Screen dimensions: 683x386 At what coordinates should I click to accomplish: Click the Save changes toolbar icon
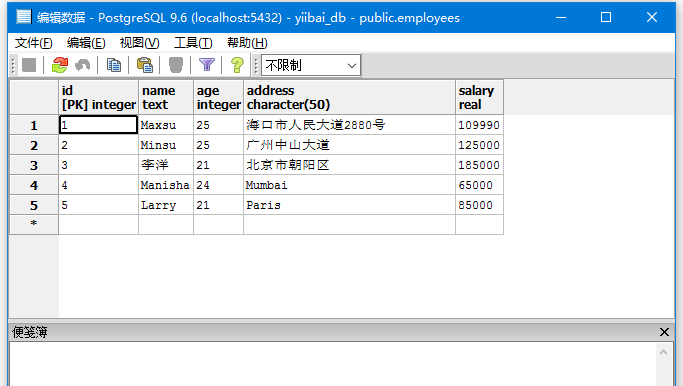pos(29,65)
